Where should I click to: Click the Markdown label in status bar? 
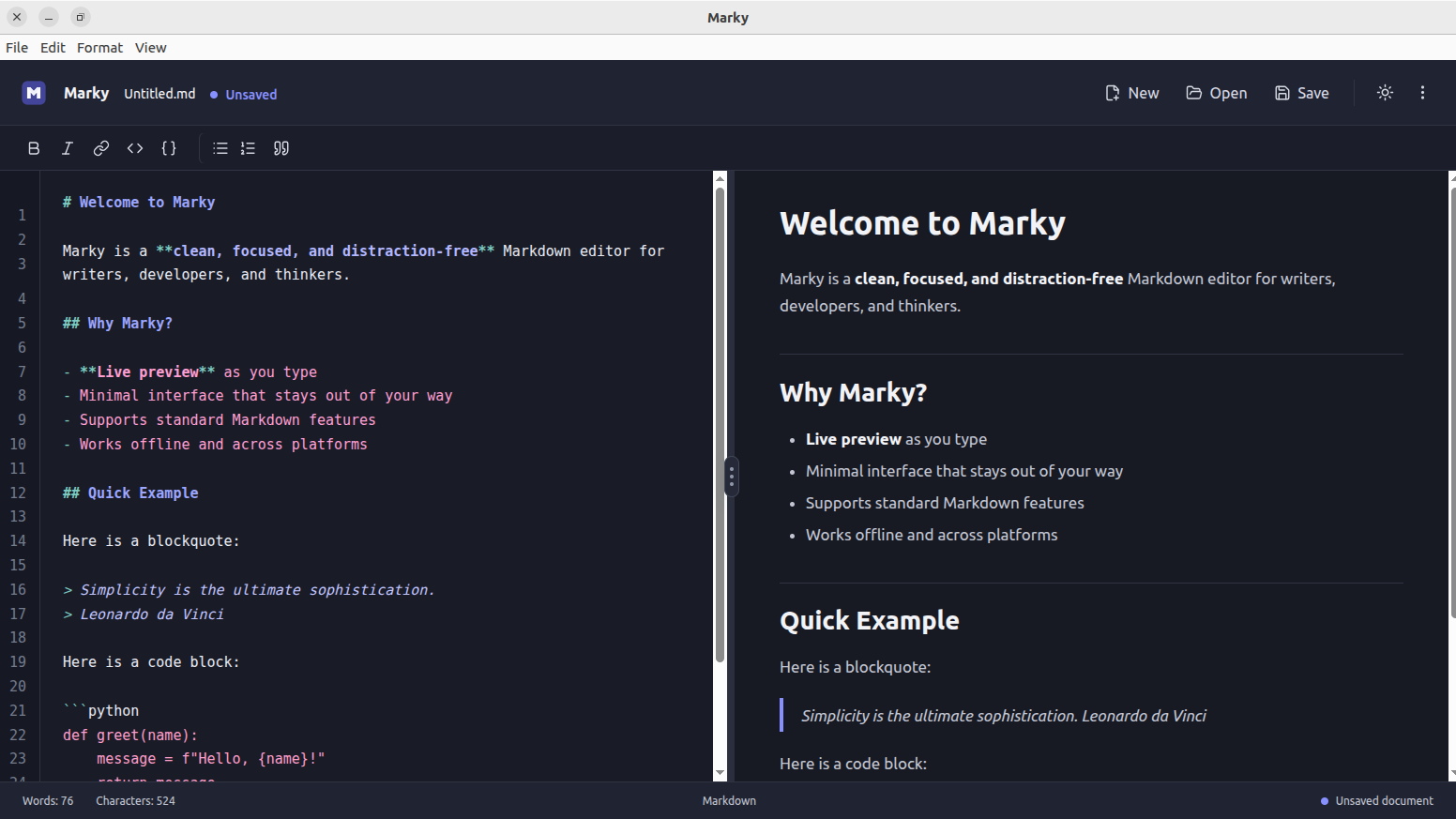pyautogui.click(x=729, y=801)
